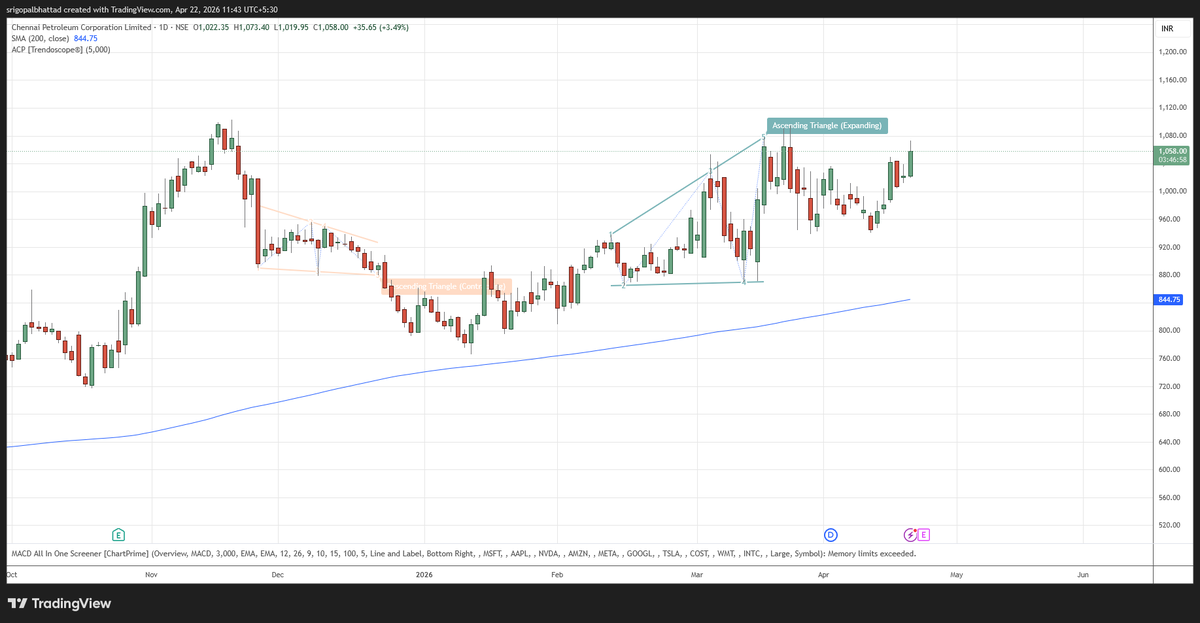Toggle visibility of the SMA (200, close) indicator
Image resolution: width=1200 pixels, height=623 pixels.
coord(40,37)
